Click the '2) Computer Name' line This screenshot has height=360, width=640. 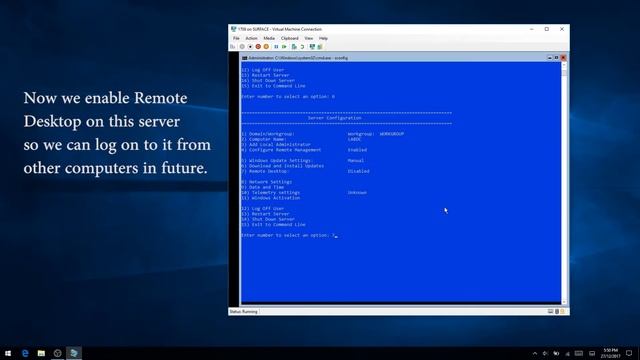(x=264, y=139)
